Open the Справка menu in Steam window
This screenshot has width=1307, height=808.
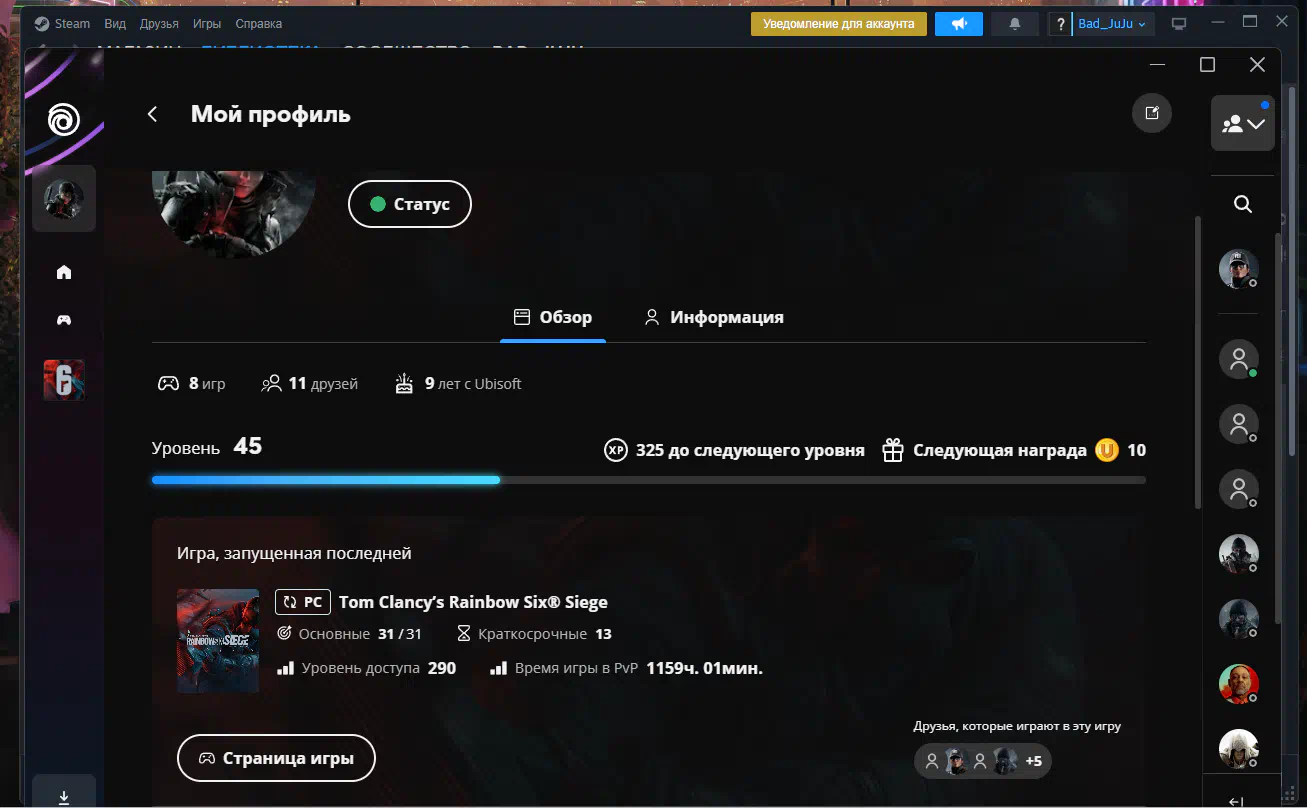point(259,23)
